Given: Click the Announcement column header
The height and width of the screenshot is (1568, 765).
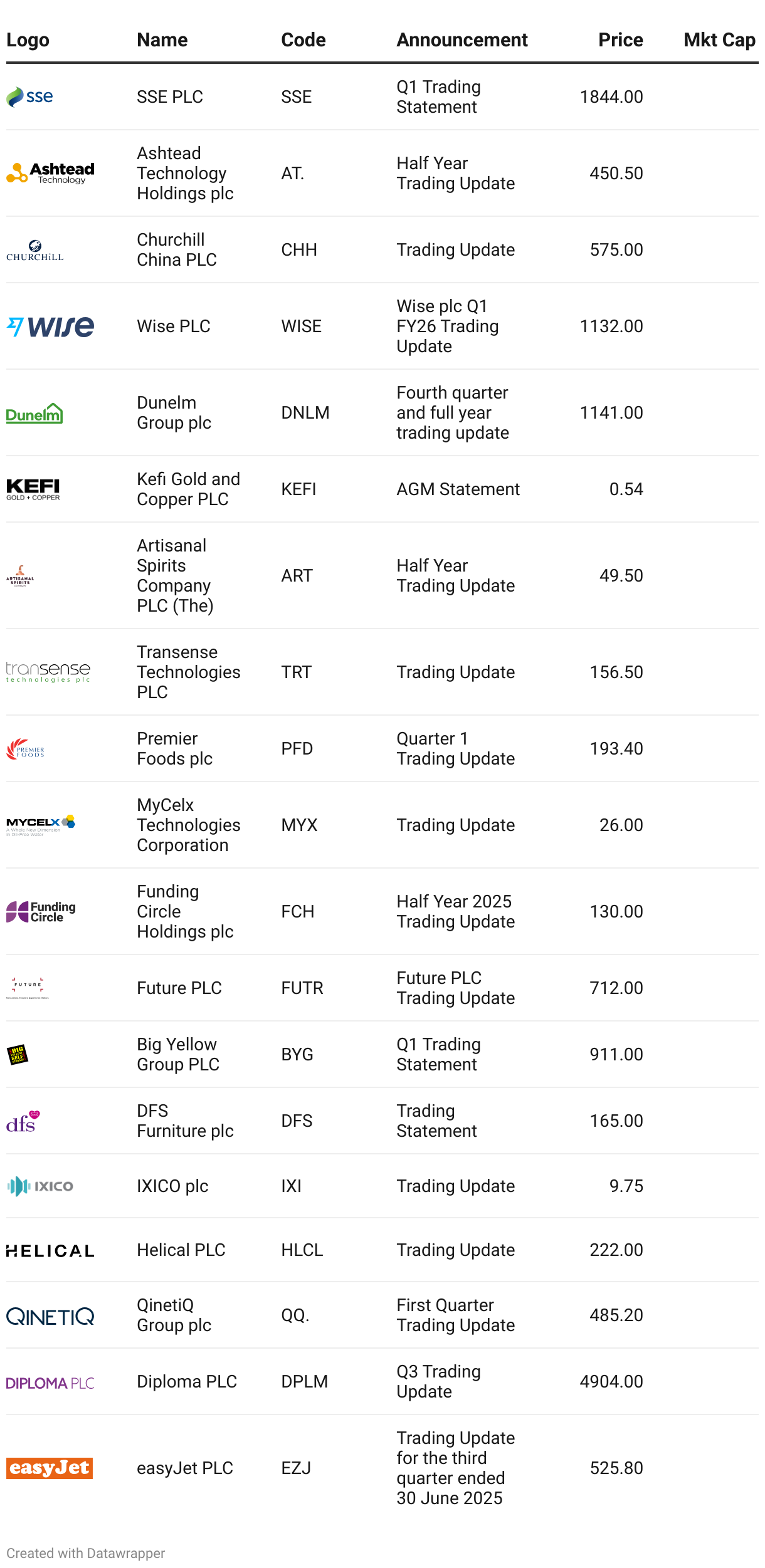Looking at the screenshot, I should click(462, 40).
